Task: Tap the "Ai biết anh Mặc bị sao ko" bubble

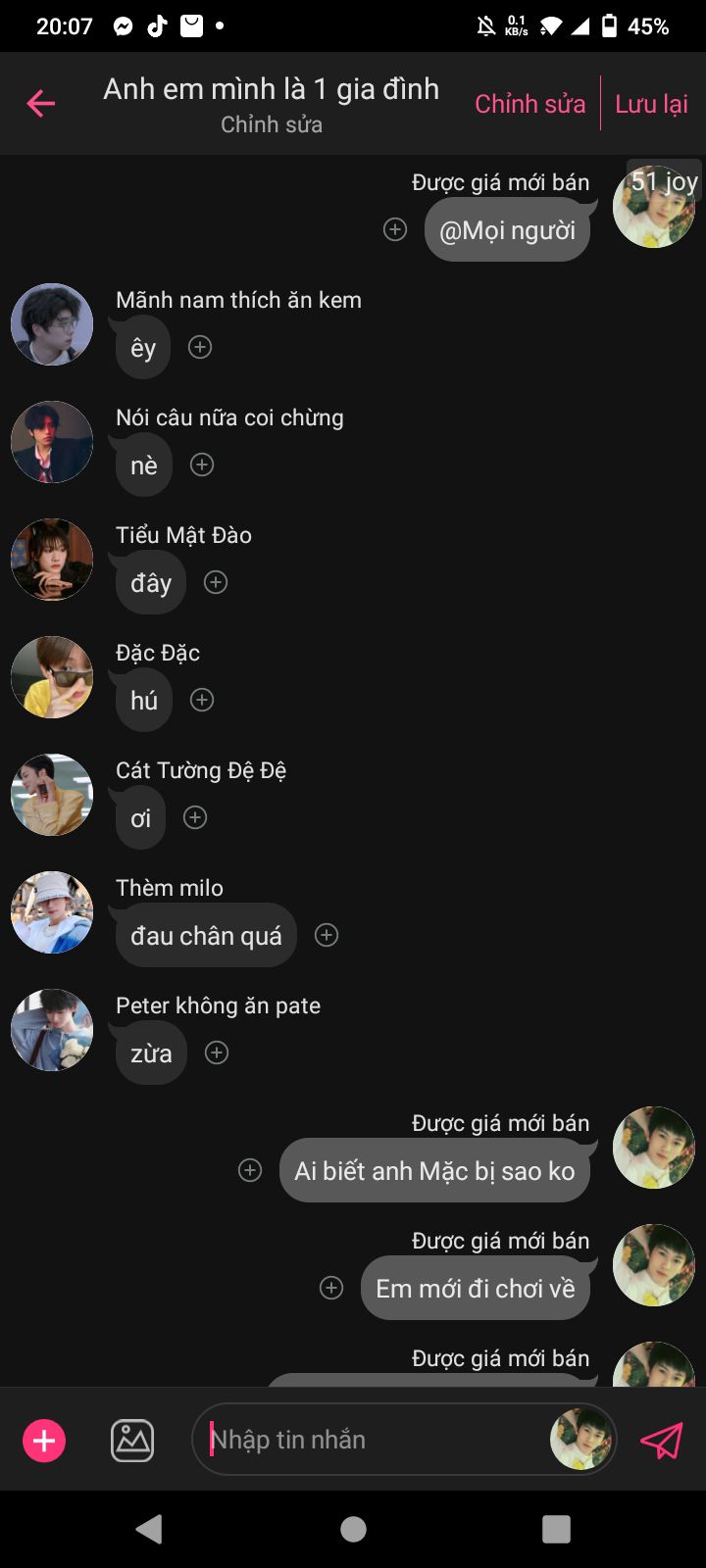Action: 434,1170
